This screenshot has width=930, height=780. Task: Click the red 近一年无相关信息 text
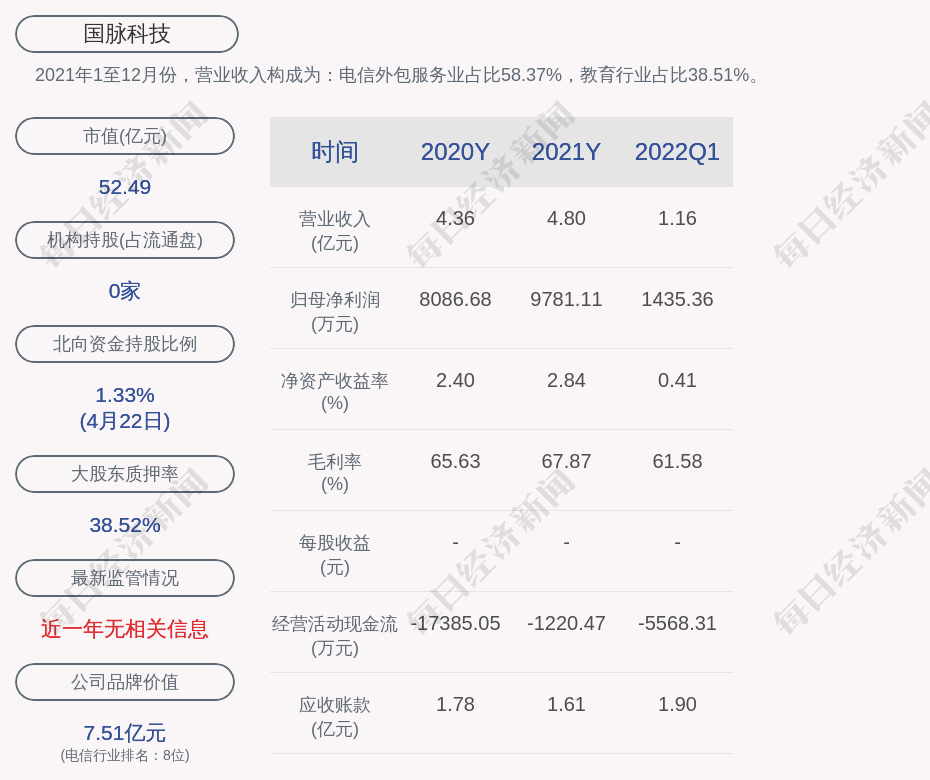click(125, 629)
